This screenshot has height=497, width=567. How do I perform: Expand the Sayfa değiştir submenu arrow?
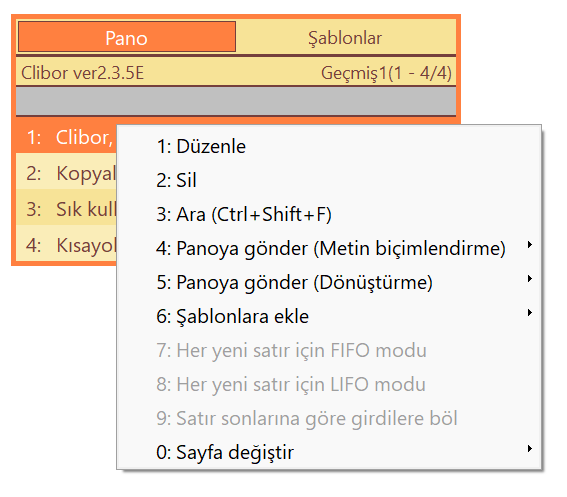click(529, 449)
